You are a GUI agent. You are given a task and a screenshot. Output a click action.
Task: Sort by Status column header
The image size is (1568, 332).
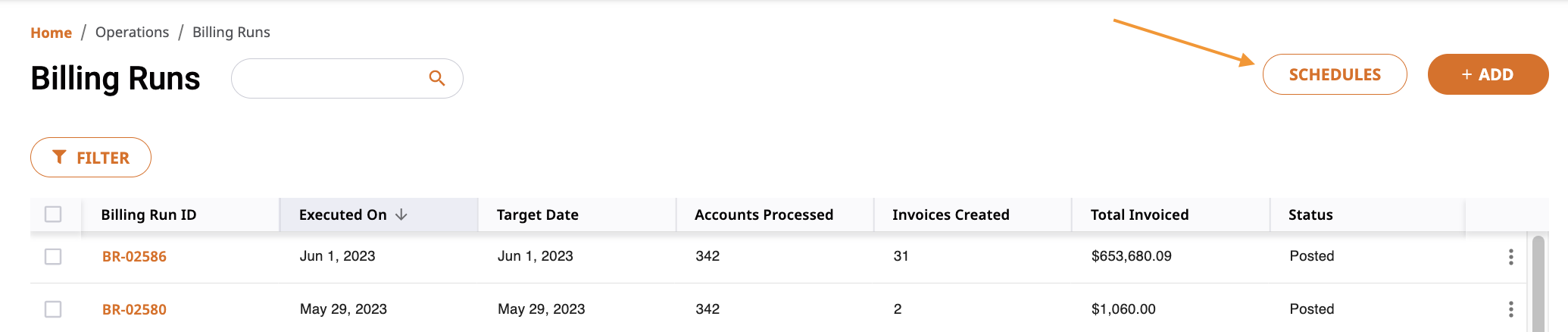coord(1310,215)
